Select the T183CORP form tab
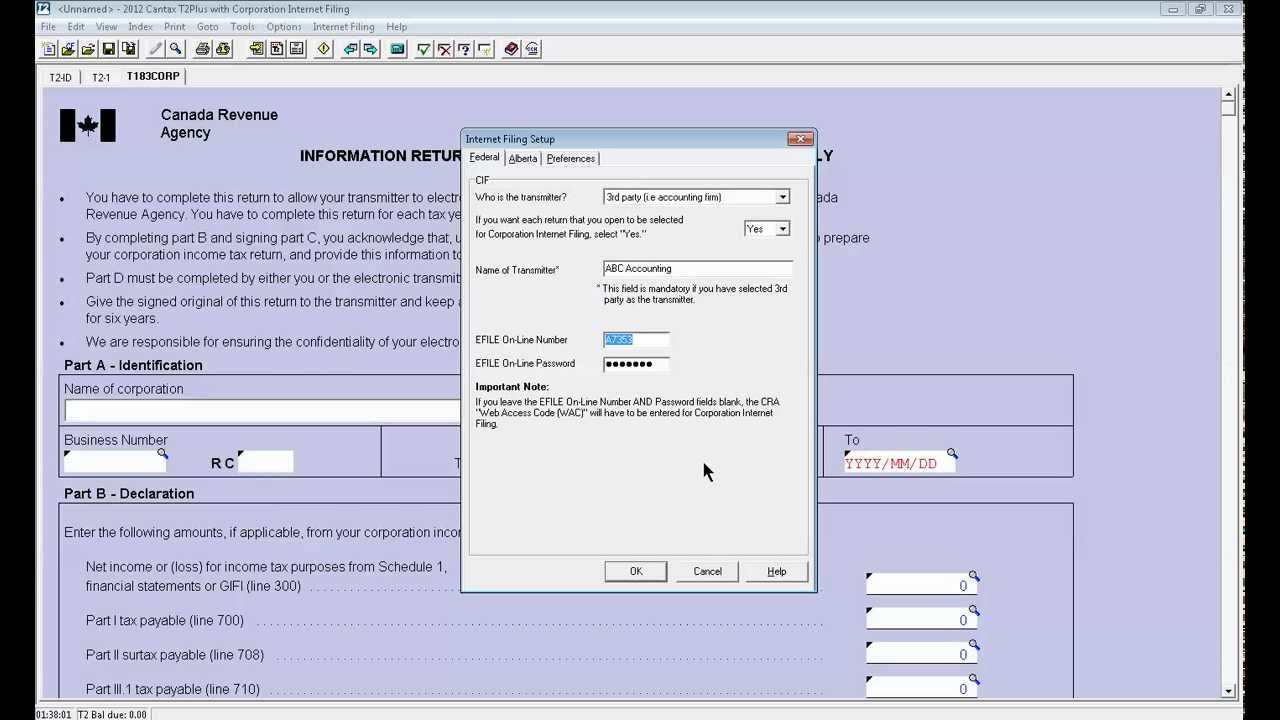This screenshot has height=720, width=1280. click(153, 76)
